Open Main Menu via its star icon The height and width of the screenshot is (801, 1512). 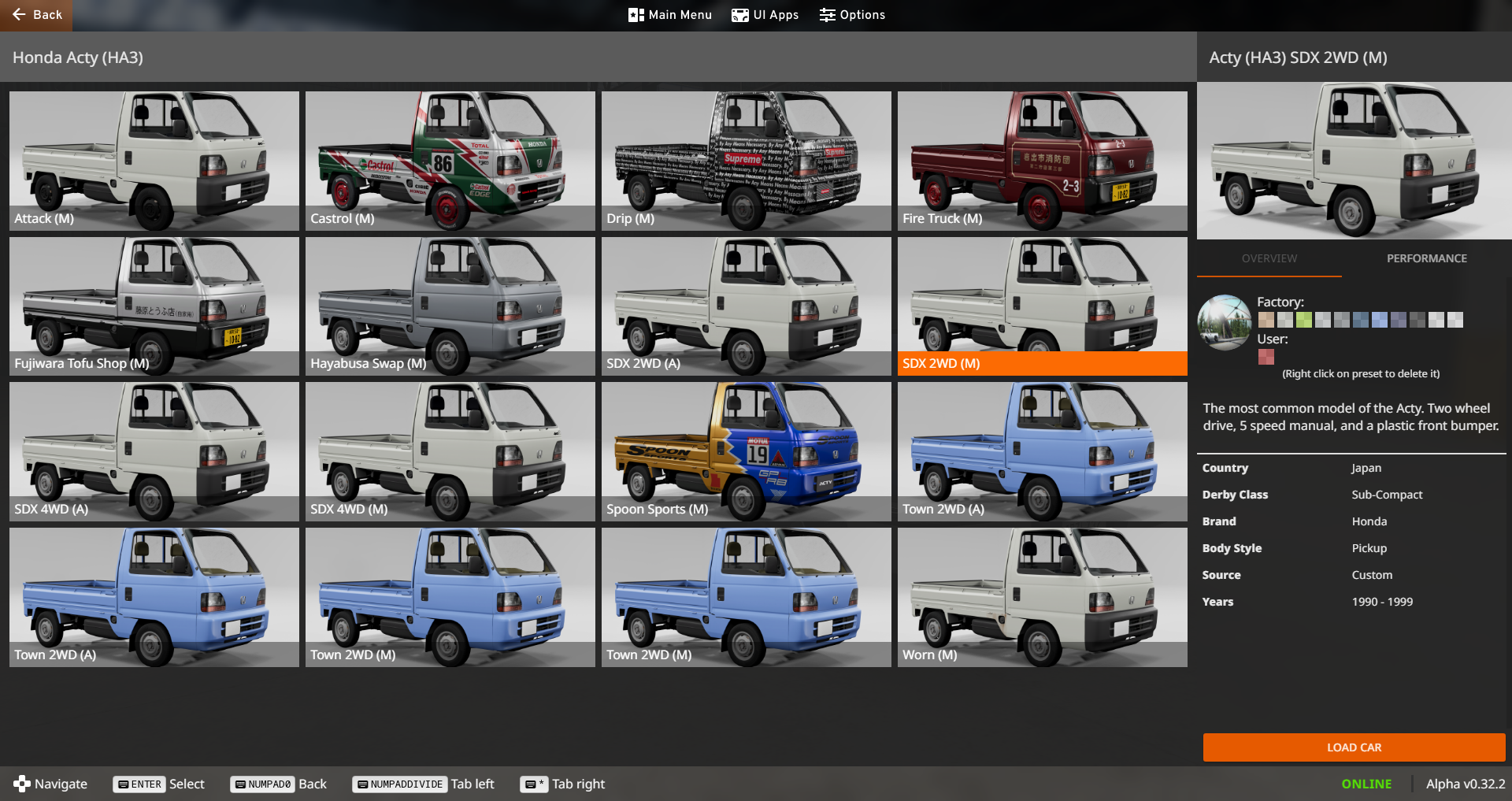pos(636,15)
